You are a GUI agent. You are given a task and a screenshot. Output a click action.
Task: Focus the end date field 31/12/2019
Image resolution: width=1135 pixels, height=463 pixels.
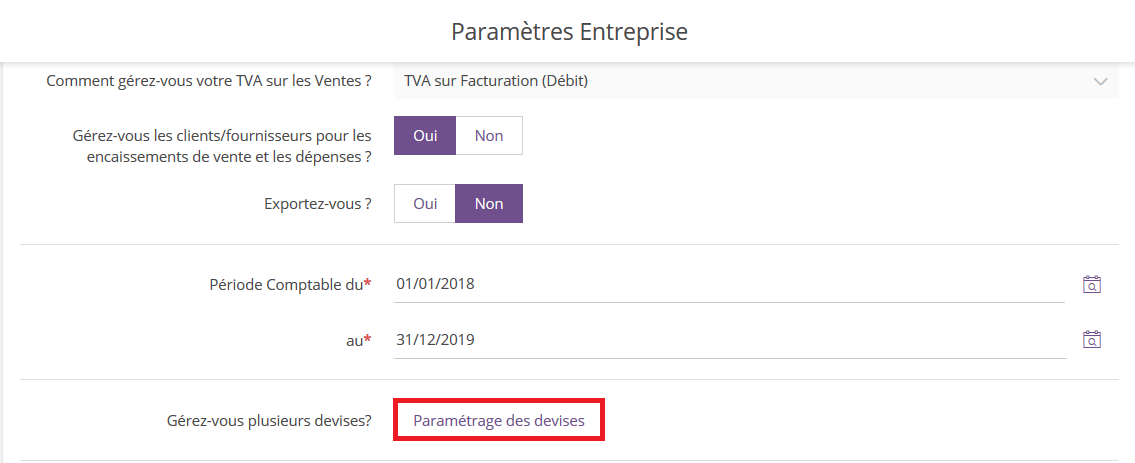[729, 339]
